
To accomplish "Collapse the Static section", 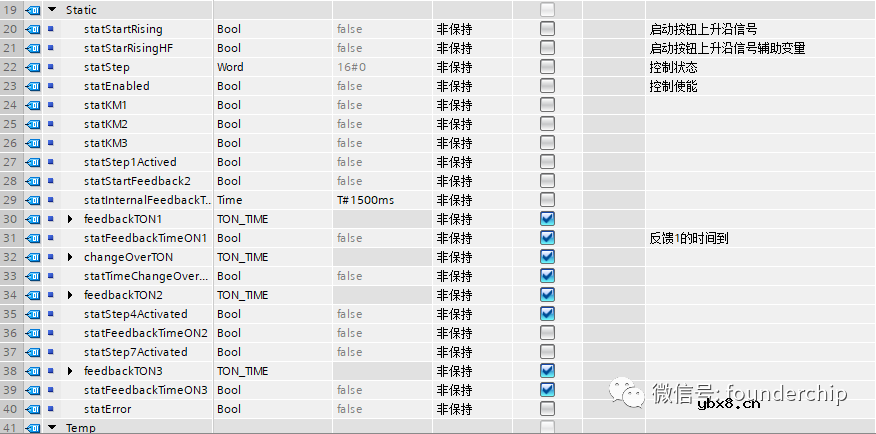I will point(51,10).
